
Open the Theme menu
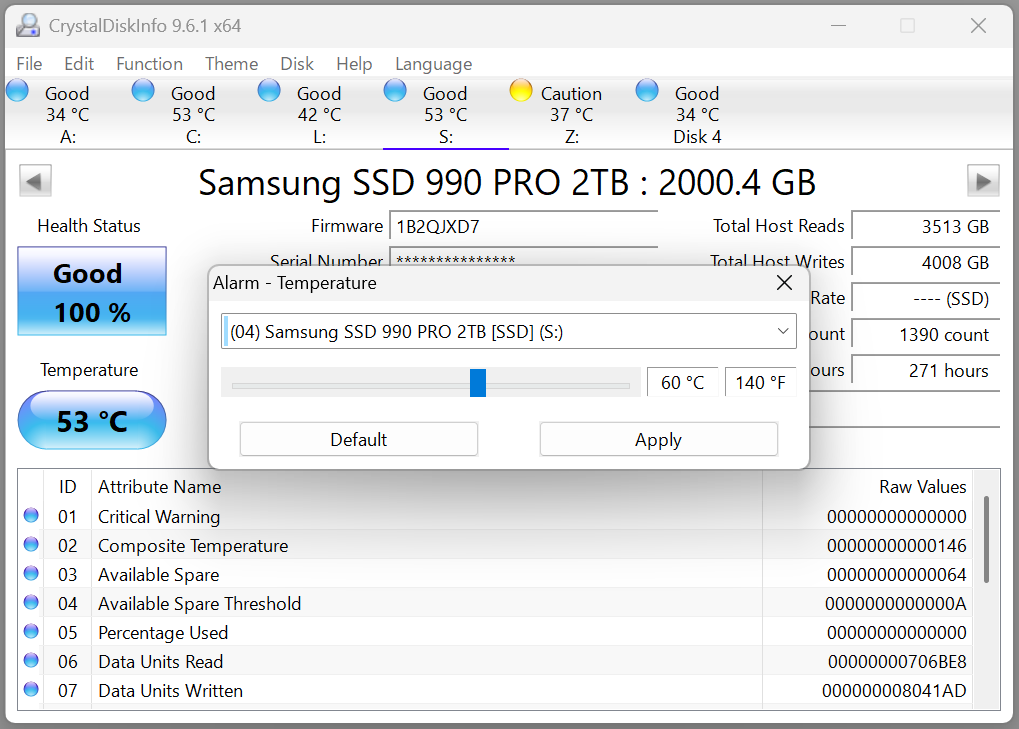[x=231, y=63]
